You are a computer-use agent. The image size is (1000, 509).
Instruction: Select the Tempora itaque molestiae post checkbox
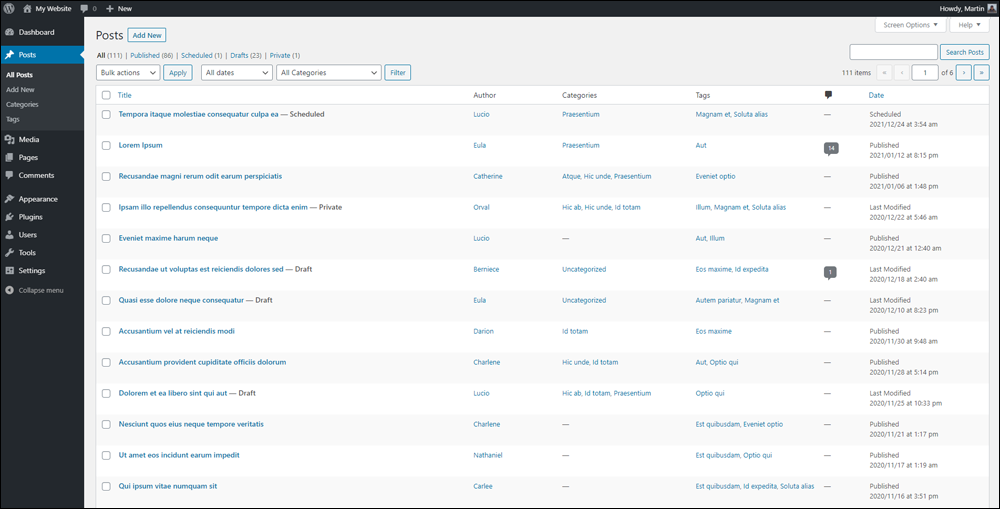click(x=106, y=114)
